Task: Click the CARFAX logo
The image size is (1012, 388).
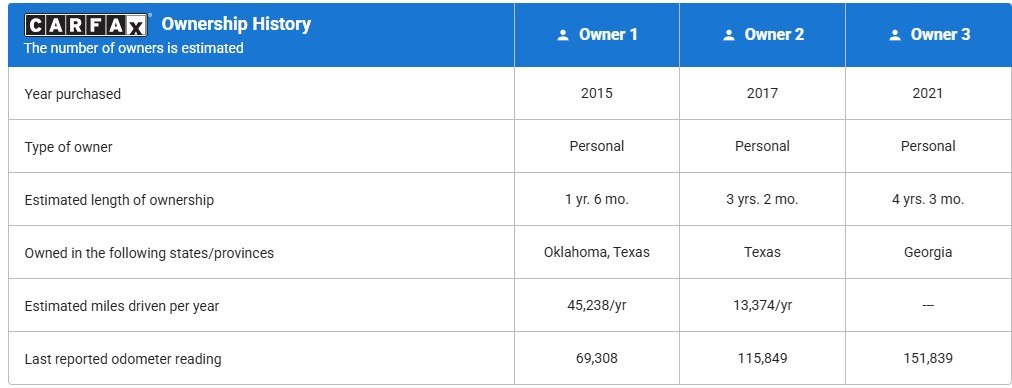Action: tap(86, 25)
